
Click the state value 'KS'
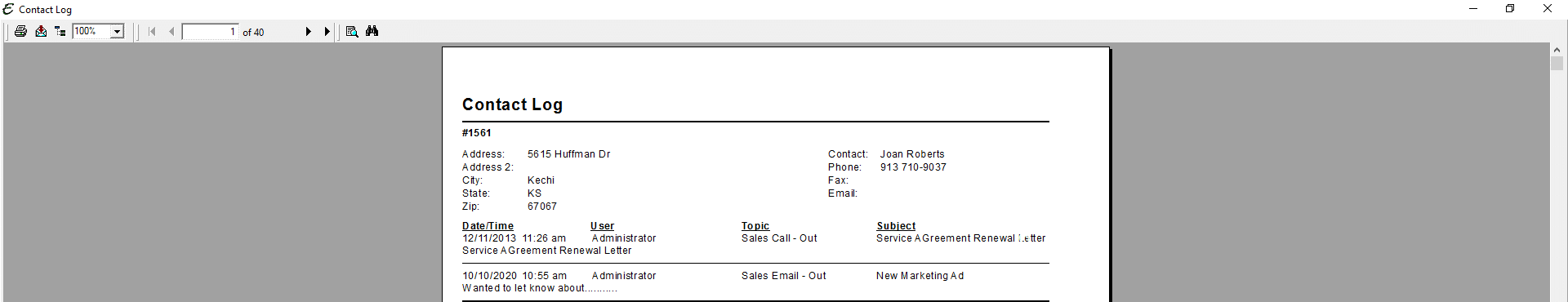click(x=534, y=193)
